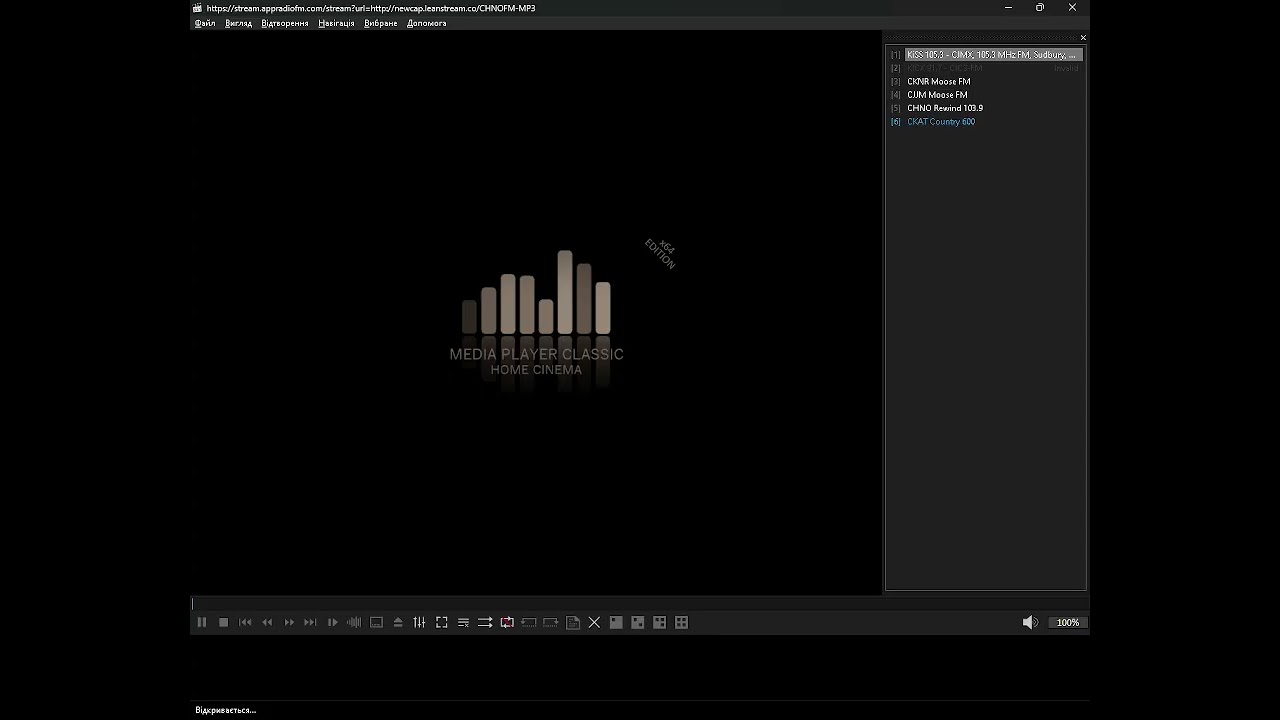1280x720 pixels.
Task: Toggle the red repeat loop icon
Action: 507,622
